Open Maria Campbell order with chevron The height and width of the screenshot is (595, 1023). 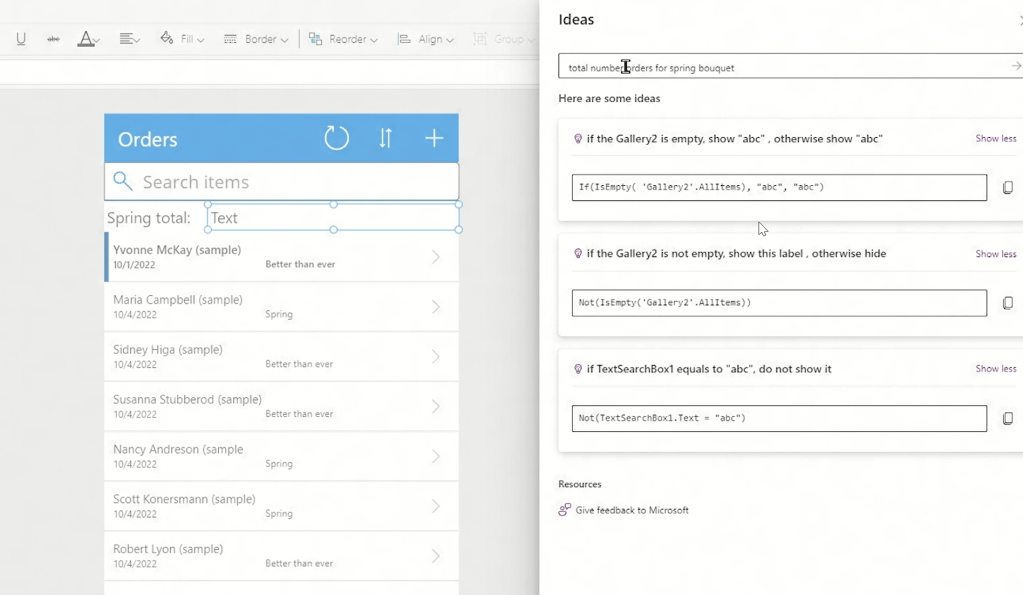coord(436,307)
